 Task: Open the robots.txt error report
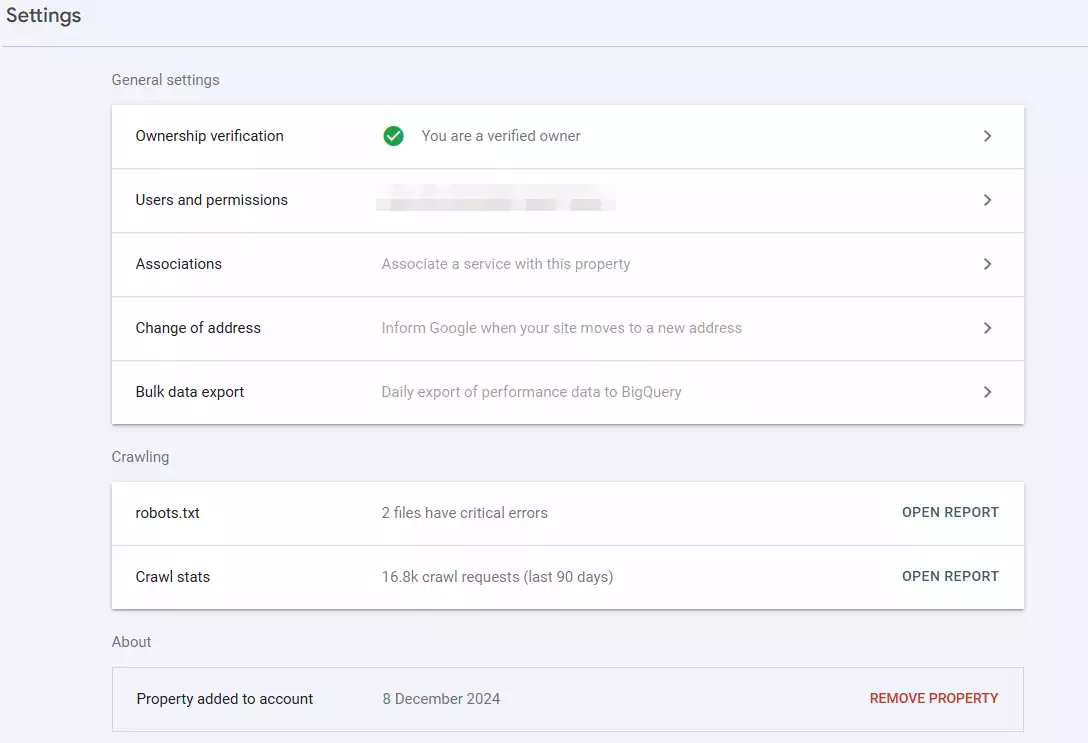[949, 512]
